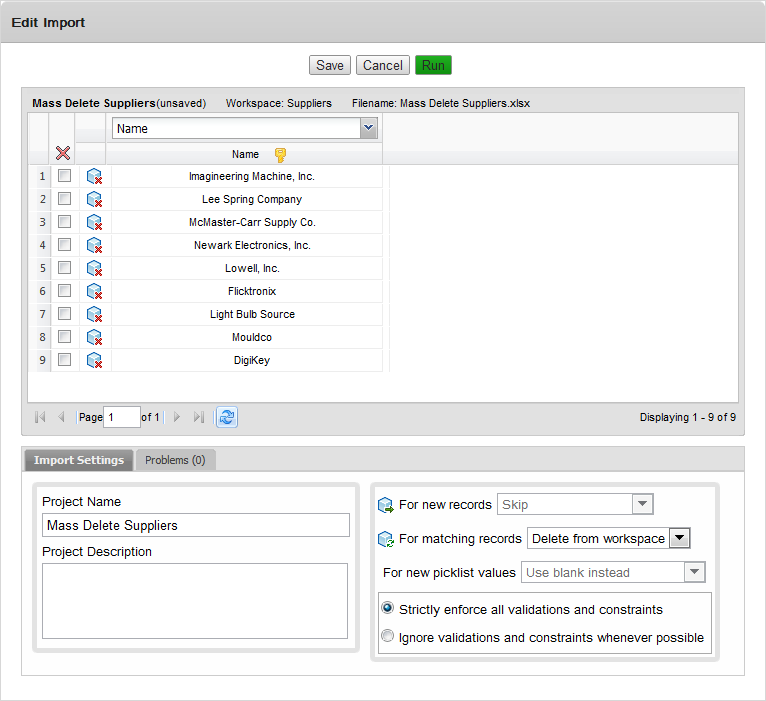Click the Project Name input field
Image resolution: width=766 pixels, height=701 pixels.
[x=196, y=525]
